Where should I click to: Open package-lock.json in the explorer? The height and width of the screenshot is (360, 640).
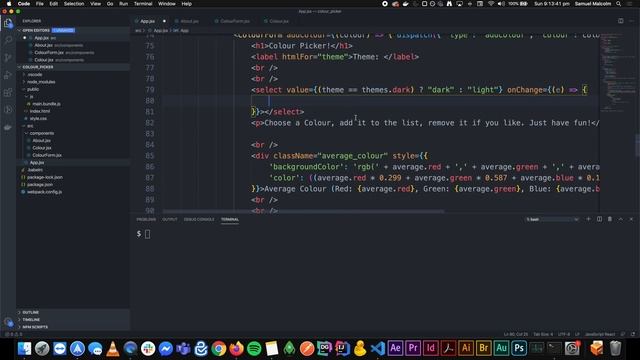[x=44, y=177]
